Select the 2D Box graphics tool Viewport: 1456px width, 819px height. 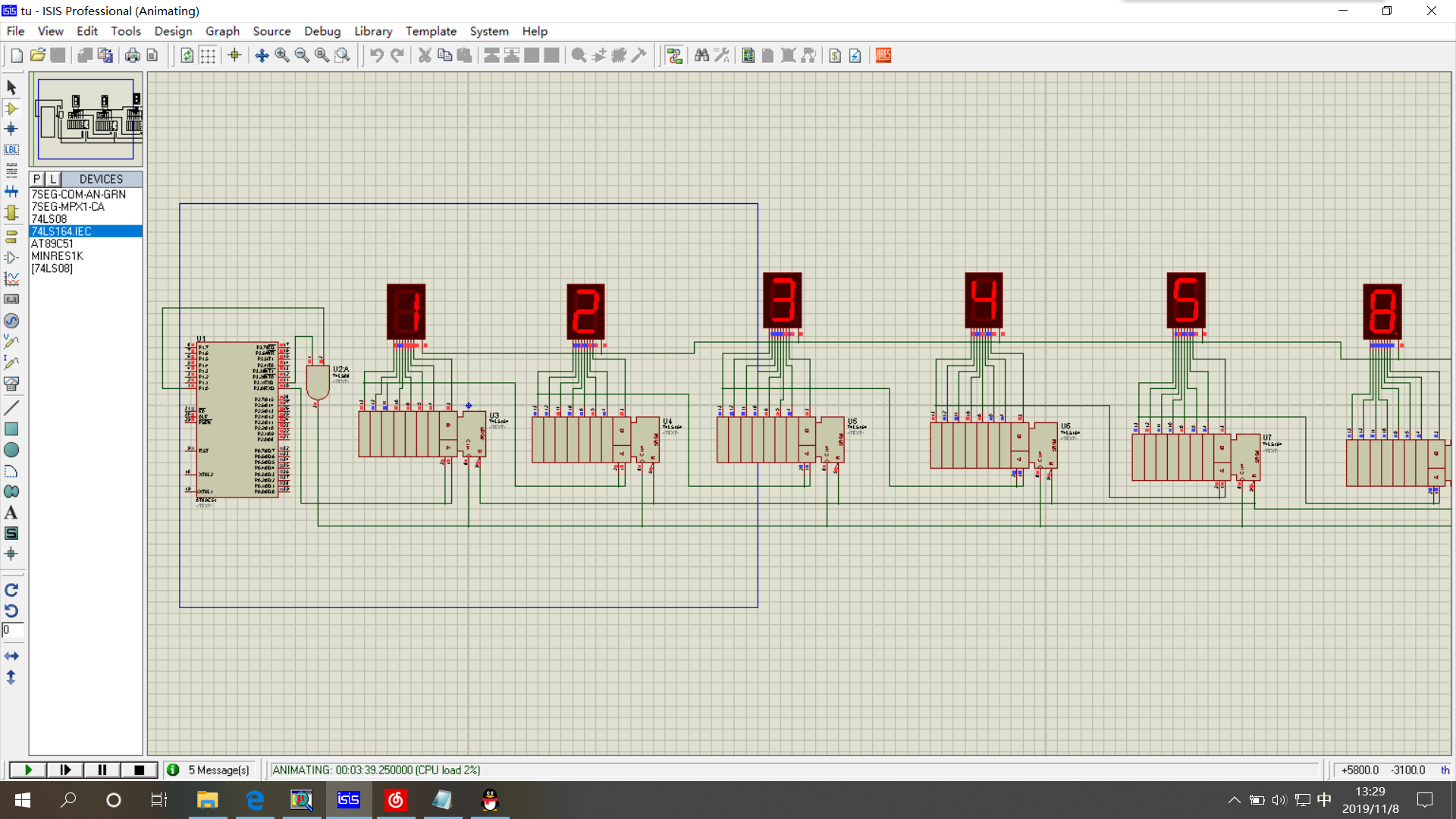[11, 429]
